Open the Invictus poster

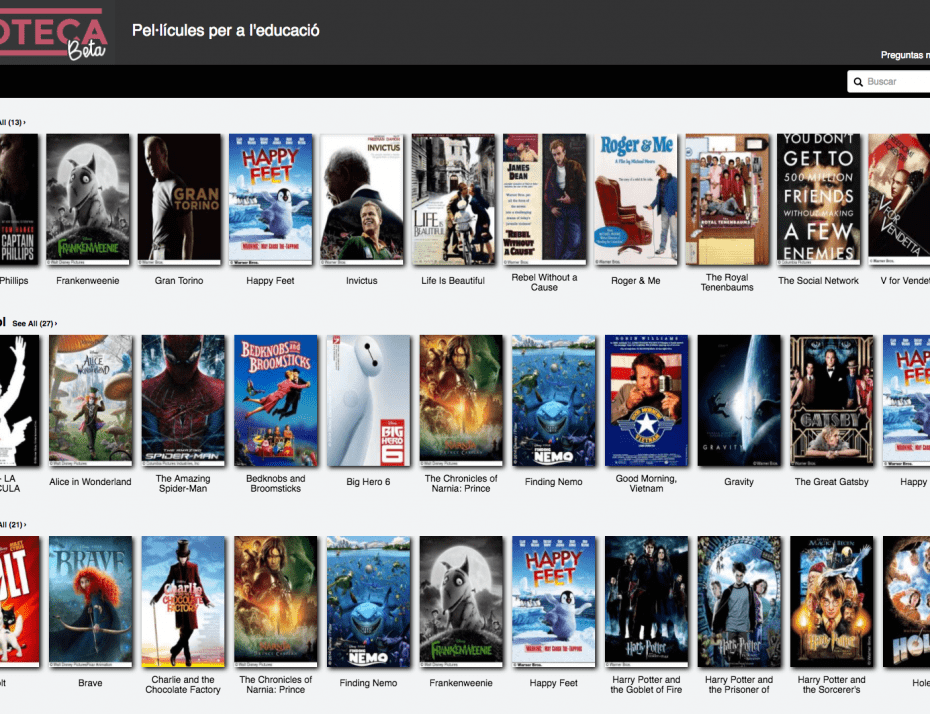[x=362, y=199]
